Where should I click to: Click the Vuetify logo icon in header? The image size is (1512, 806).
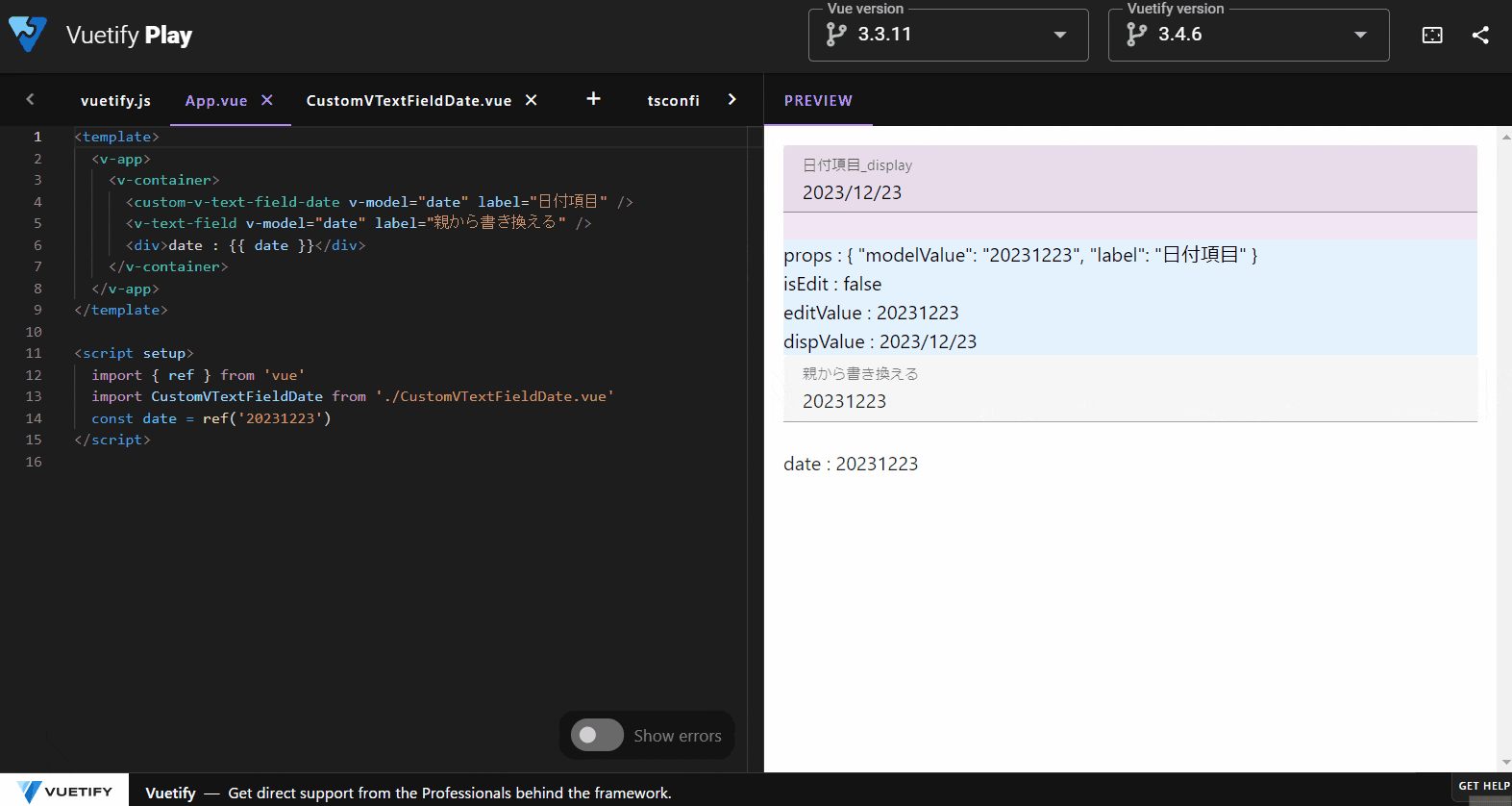(28, 35)
